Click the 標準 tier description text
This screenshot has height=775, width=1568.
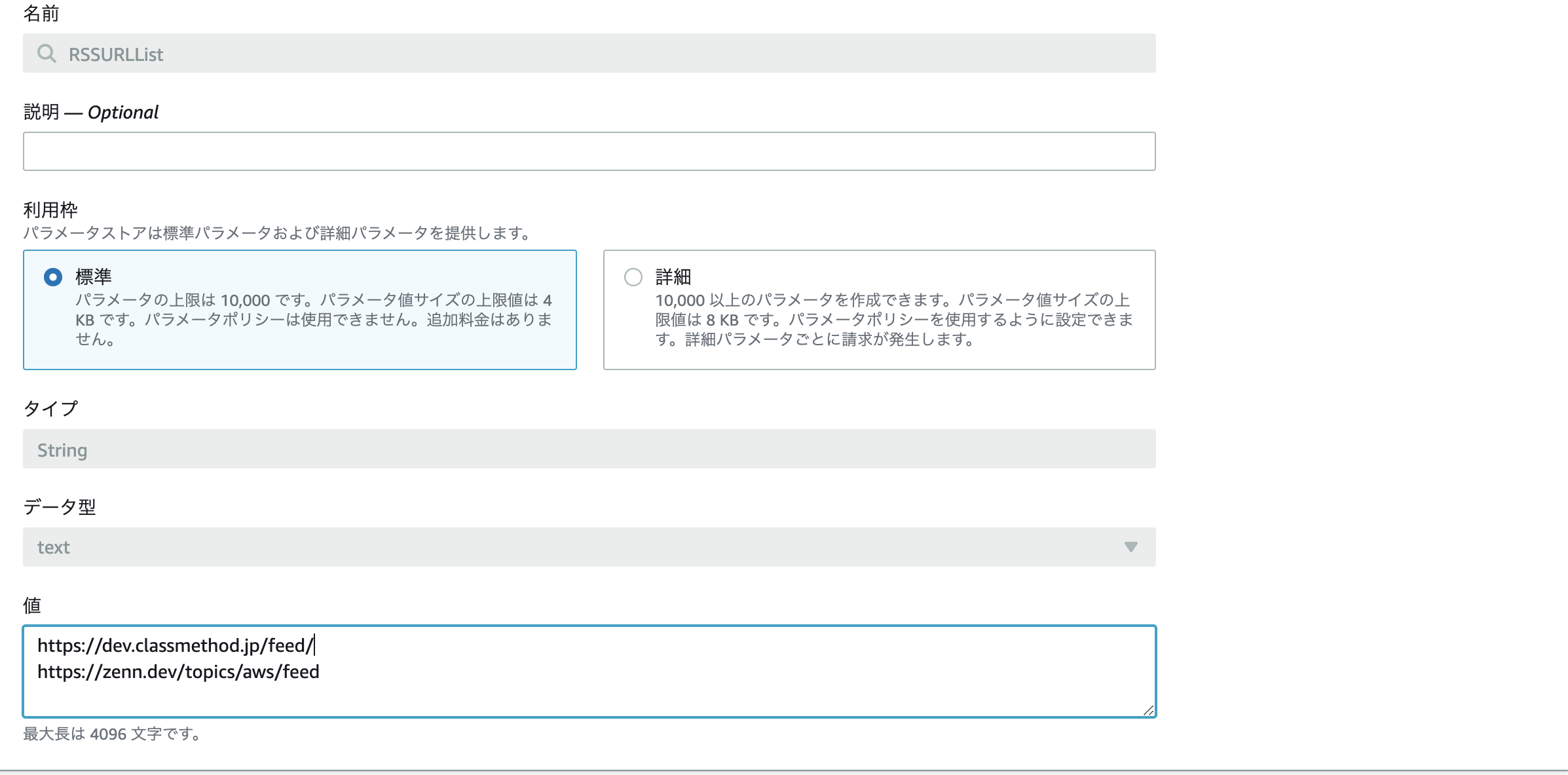pos(313,320)
